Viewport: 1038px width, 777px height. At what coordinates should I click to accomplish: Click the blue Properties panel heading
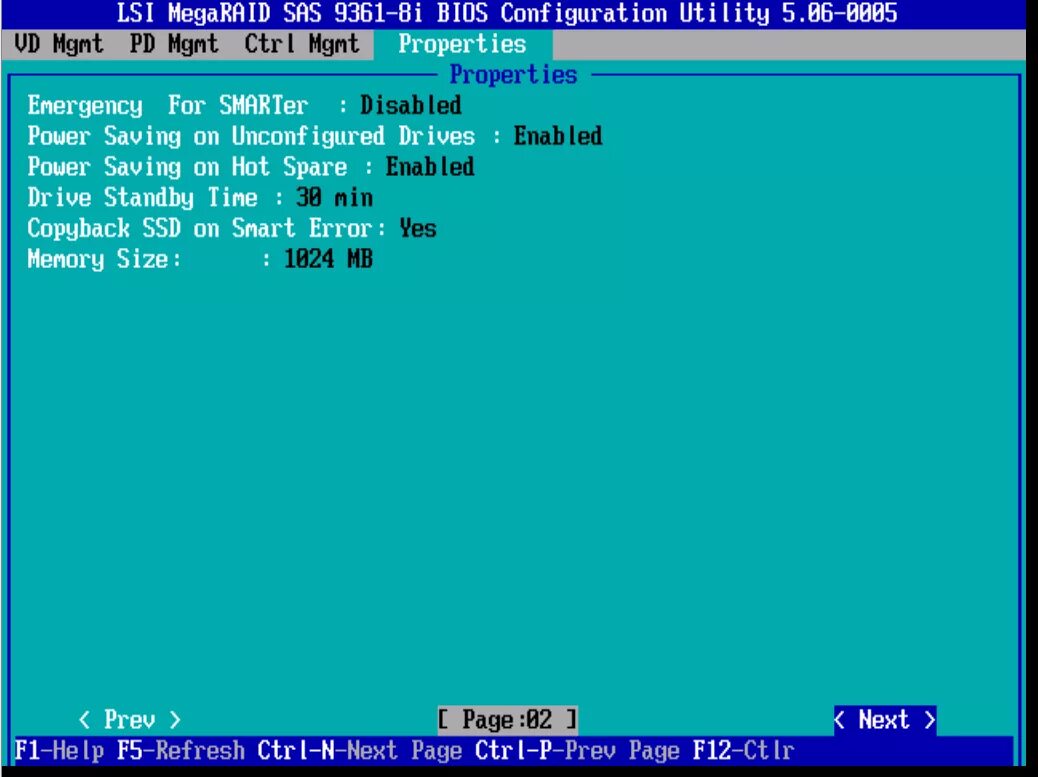[x=513, y=75]
